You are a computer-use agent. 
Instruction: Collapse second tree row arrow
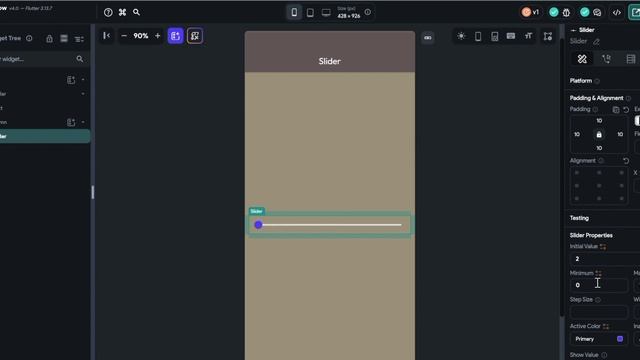pyautogui.click(x=83, y=94)
